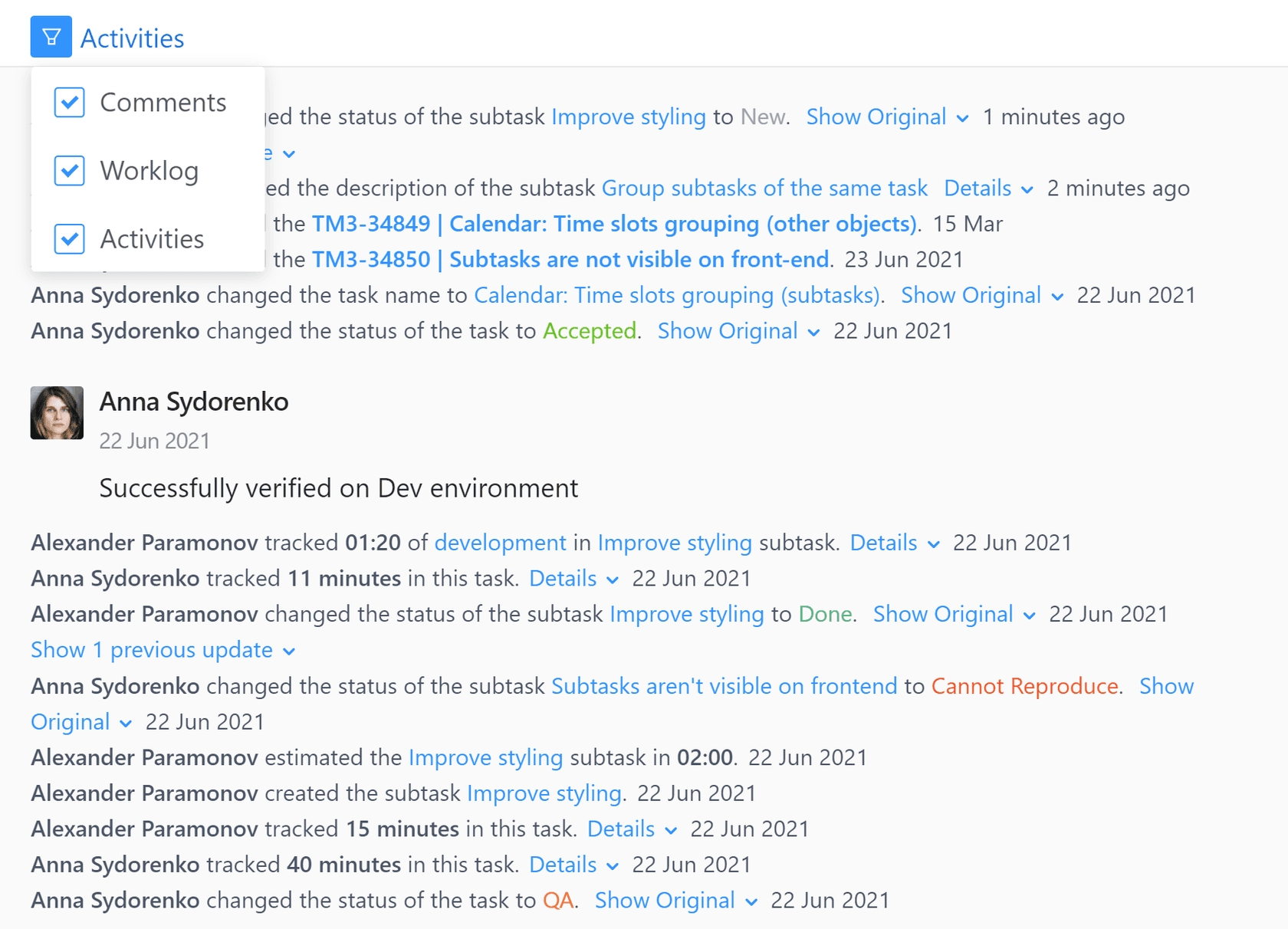Click chevron next to 11 minutes Details
Screen dimensions: 1288x929
613,580
